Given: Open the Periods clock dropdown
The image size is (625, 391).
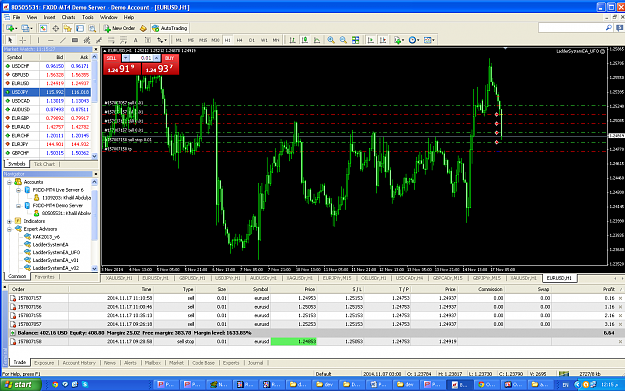Looking at the screenshot, I should (x=413, y=40).
